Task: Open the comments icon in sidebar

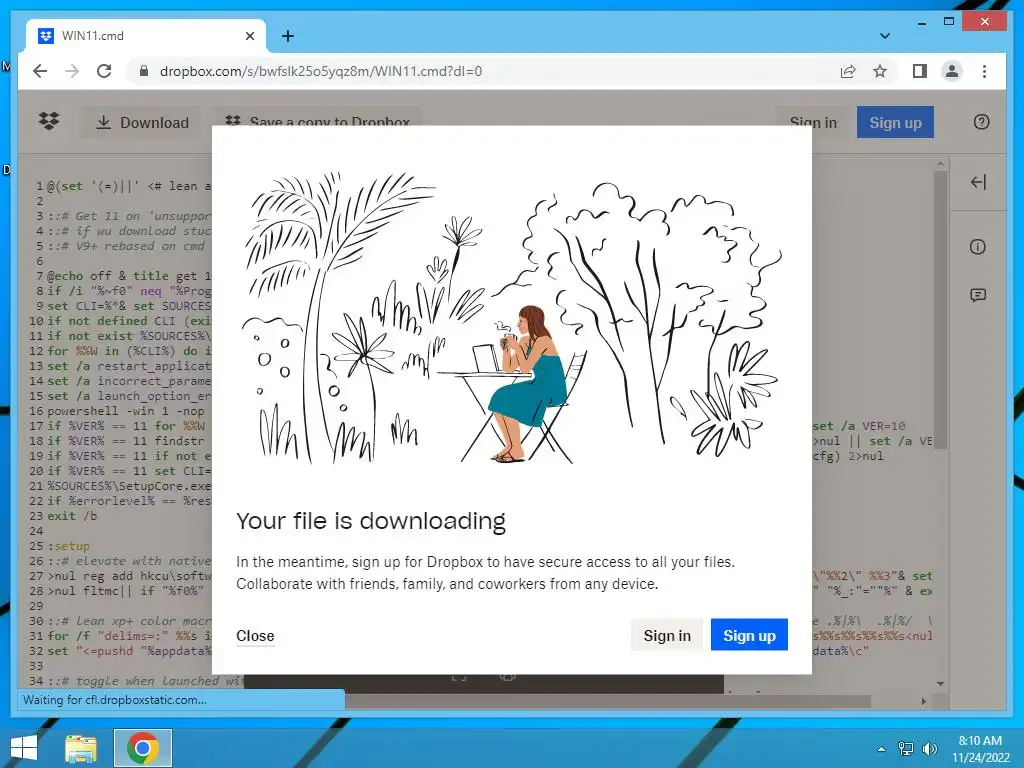Action: [978, 295]
